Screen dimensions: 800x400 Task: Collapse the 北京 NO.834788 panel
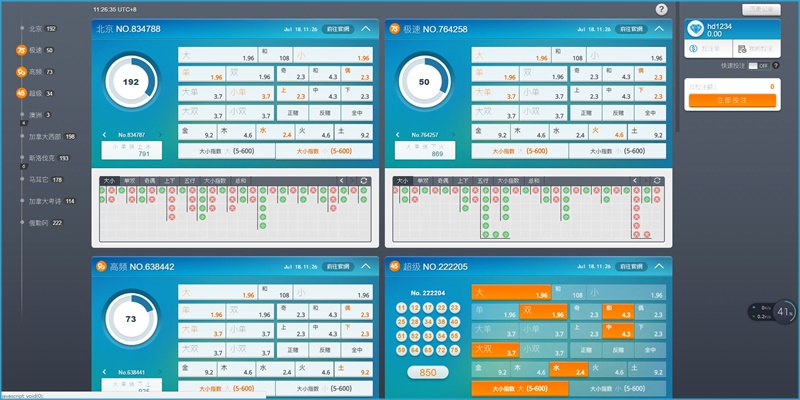365,30
